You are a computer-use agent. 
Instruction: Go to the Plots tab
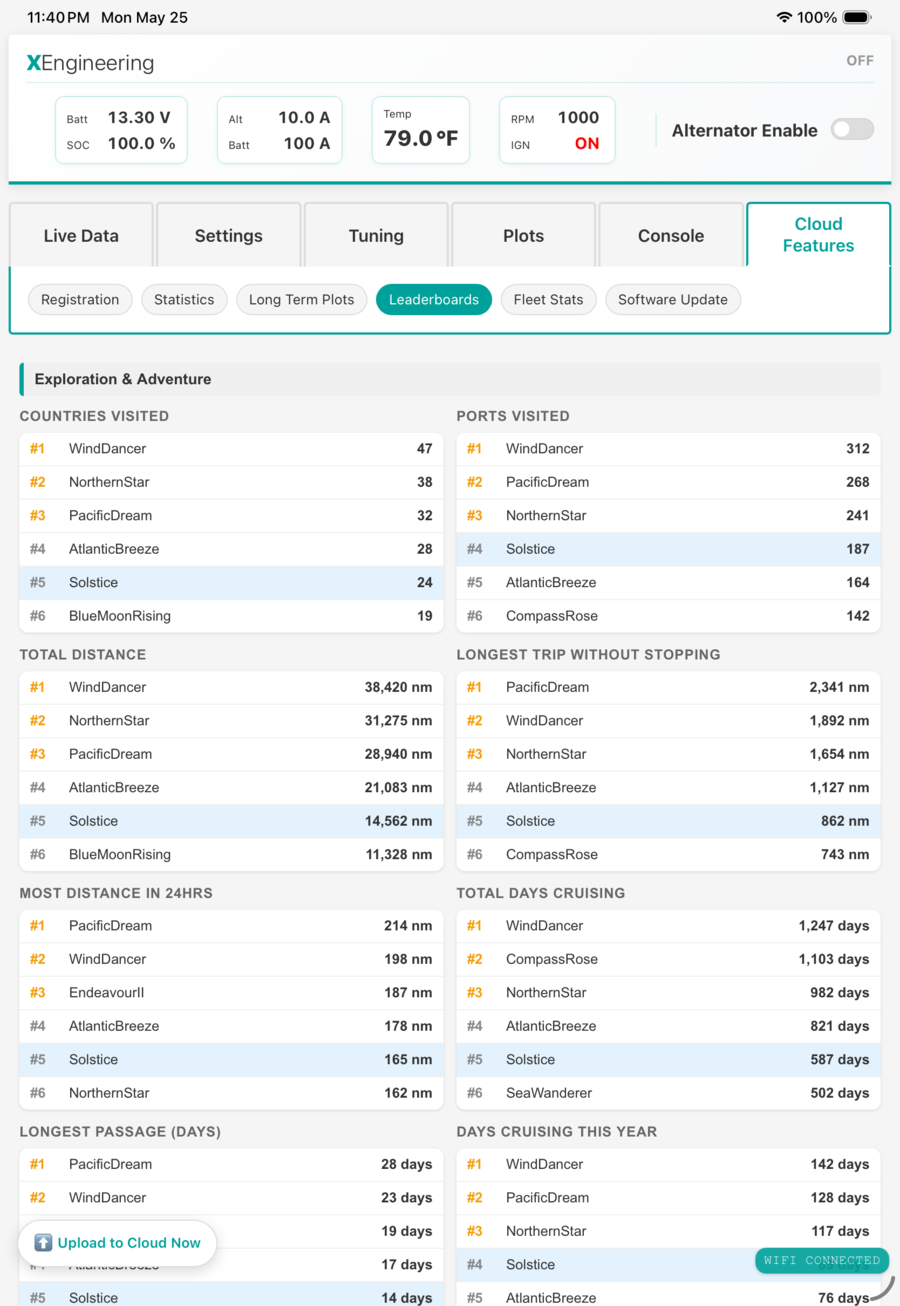click(524, 236)
